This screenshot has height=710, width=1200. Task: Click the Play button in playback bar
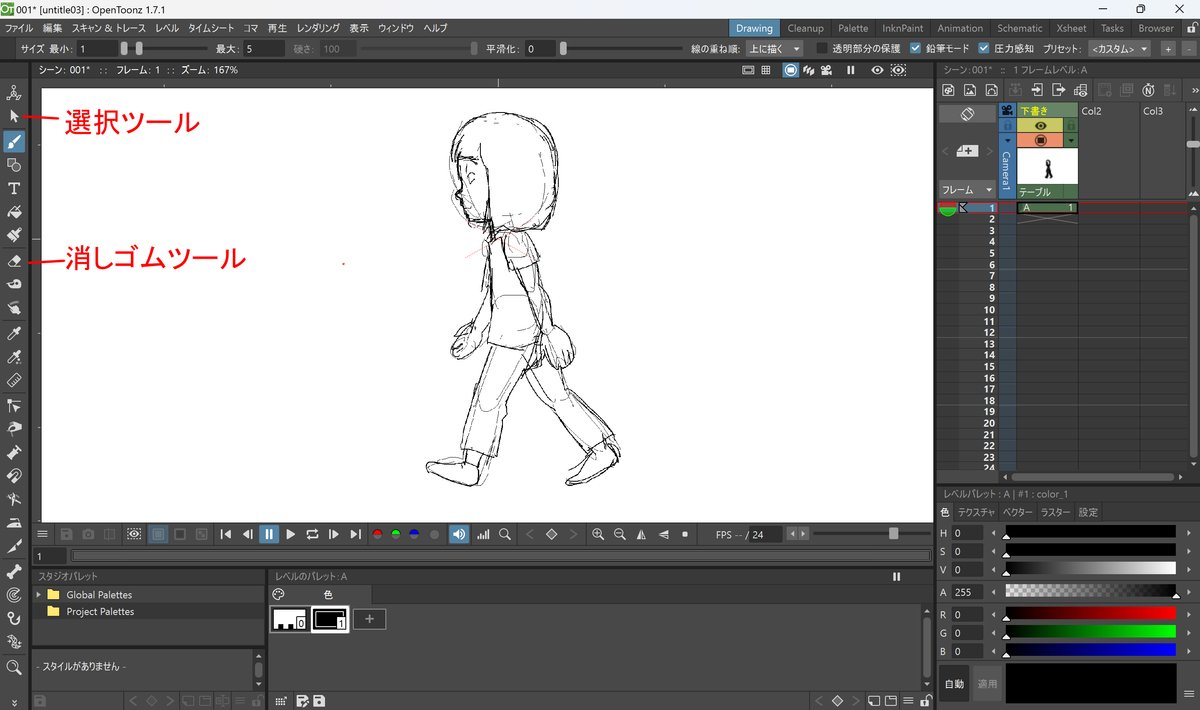[x=291, y=535]
